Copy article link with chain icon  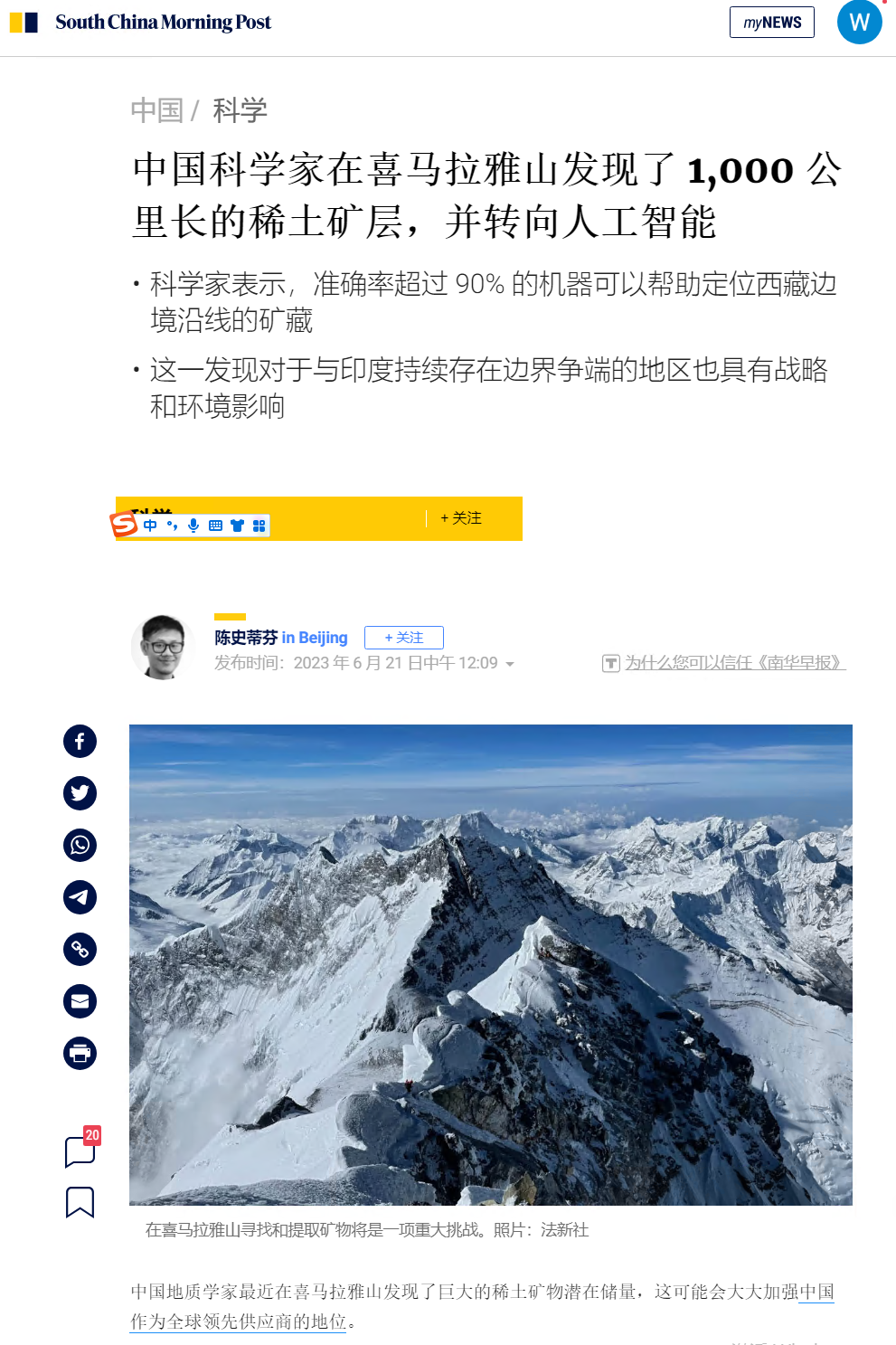pyautogui.click(x=80, y=949)
